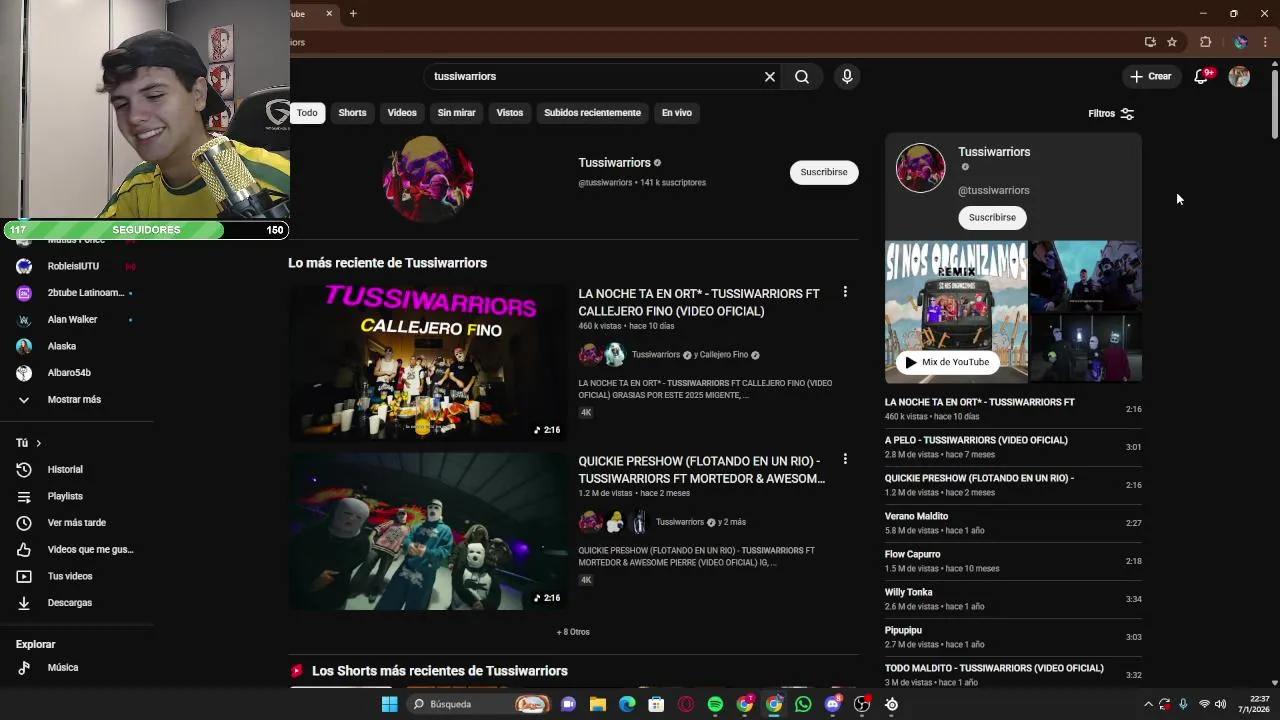Select the Shorts filter chip
The width and height of the screenshot is (1280, 720).
(352, 113)
